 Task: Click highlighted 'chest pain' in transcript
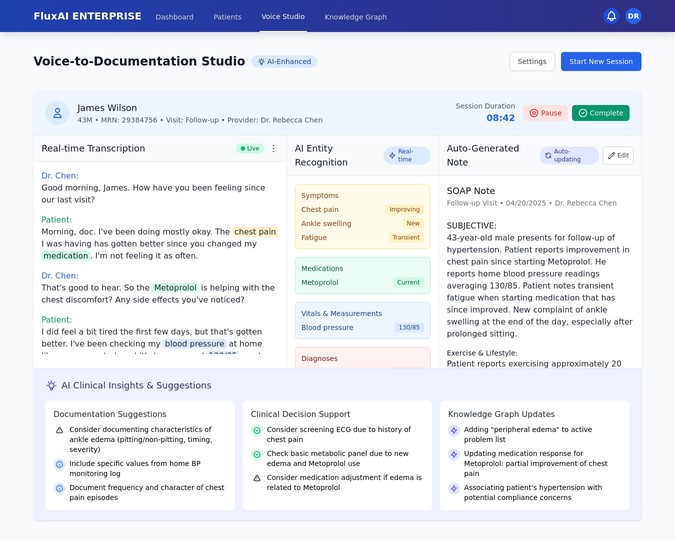pyautogui.click(x=255, y=232)
